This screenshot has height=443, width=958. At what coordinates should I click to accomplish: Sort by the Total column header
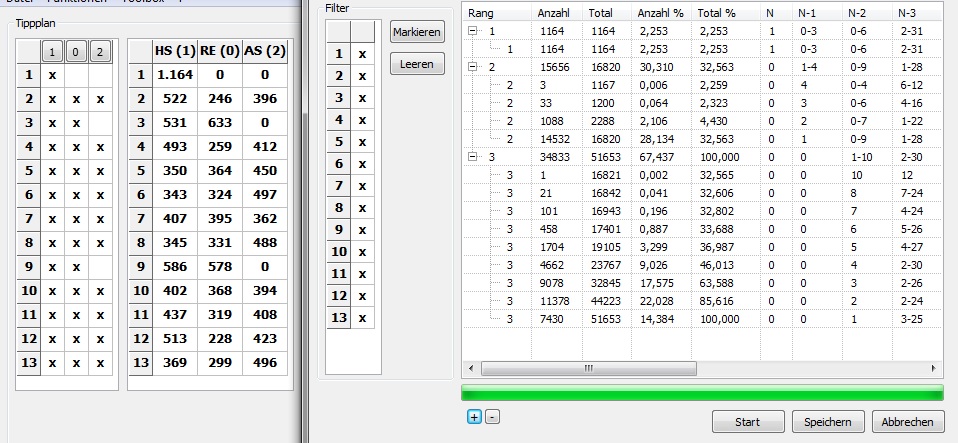click(607, 13)
